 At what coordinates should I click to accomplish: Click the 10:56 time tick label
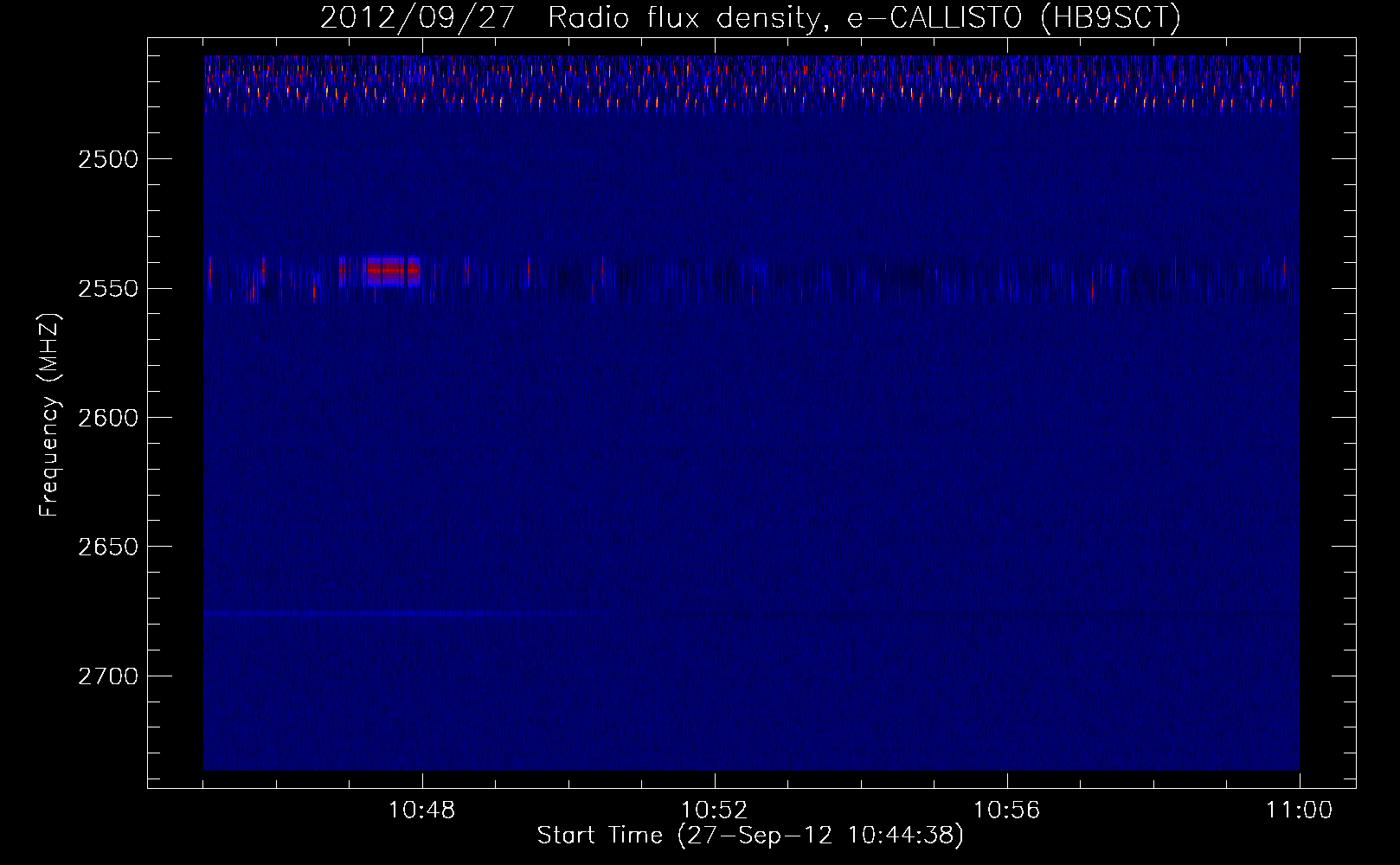coord(1007,811)
